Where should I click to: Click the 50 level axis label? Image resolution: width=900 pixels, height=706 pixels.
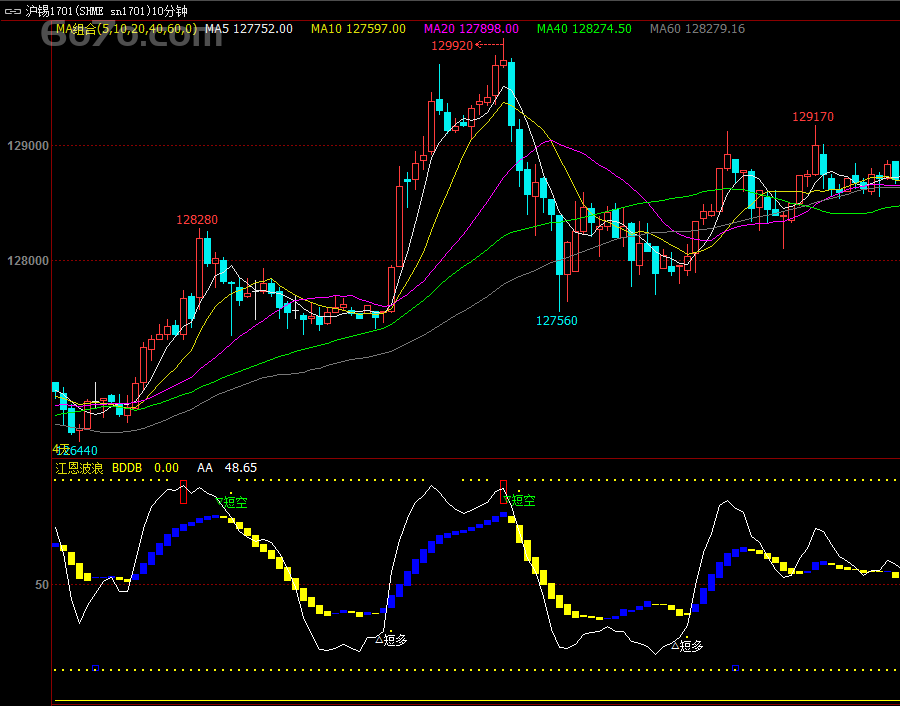point(42,585)
